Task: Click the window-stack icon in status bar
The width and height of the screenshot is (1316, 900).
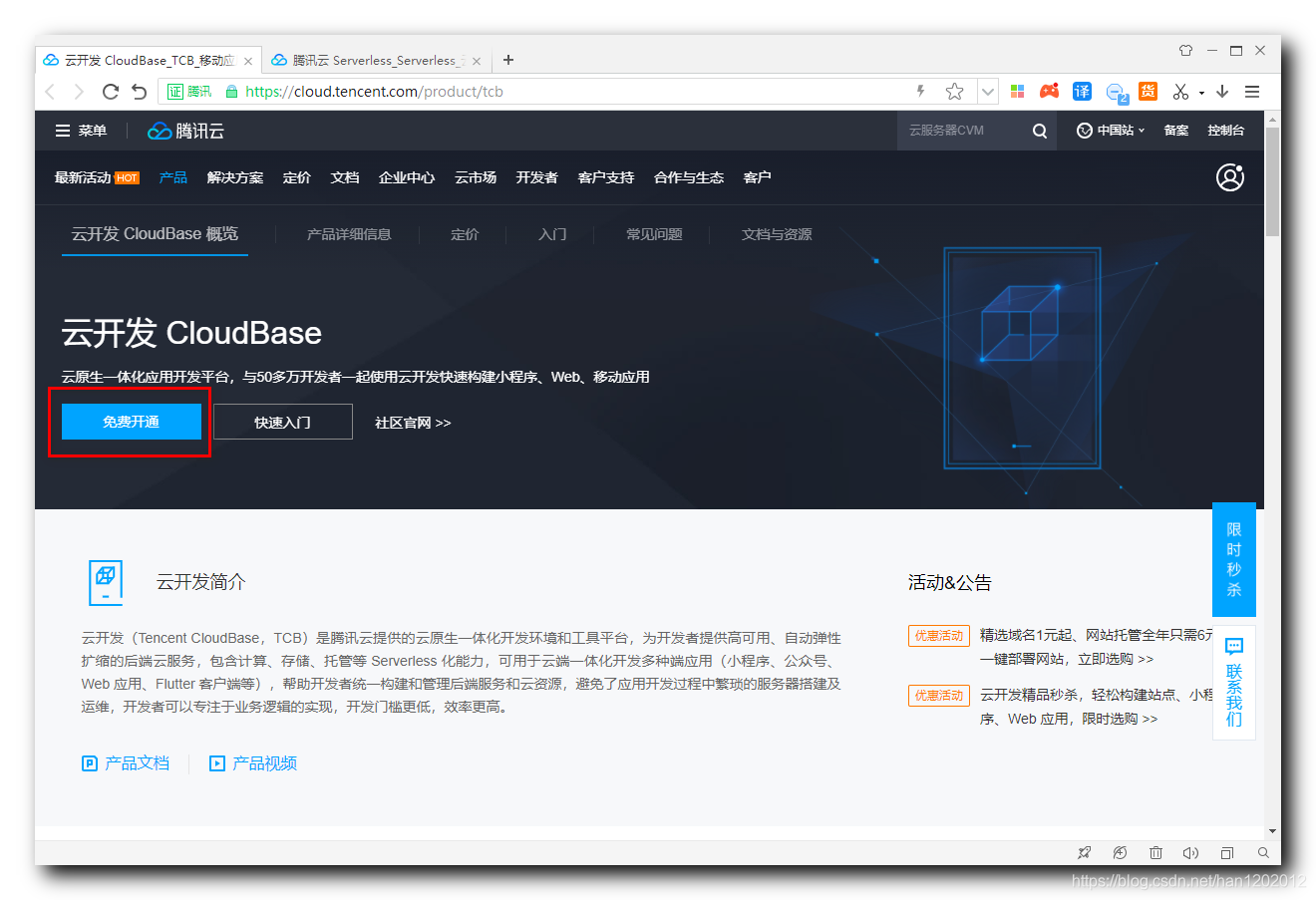Action: point(1227,852)
